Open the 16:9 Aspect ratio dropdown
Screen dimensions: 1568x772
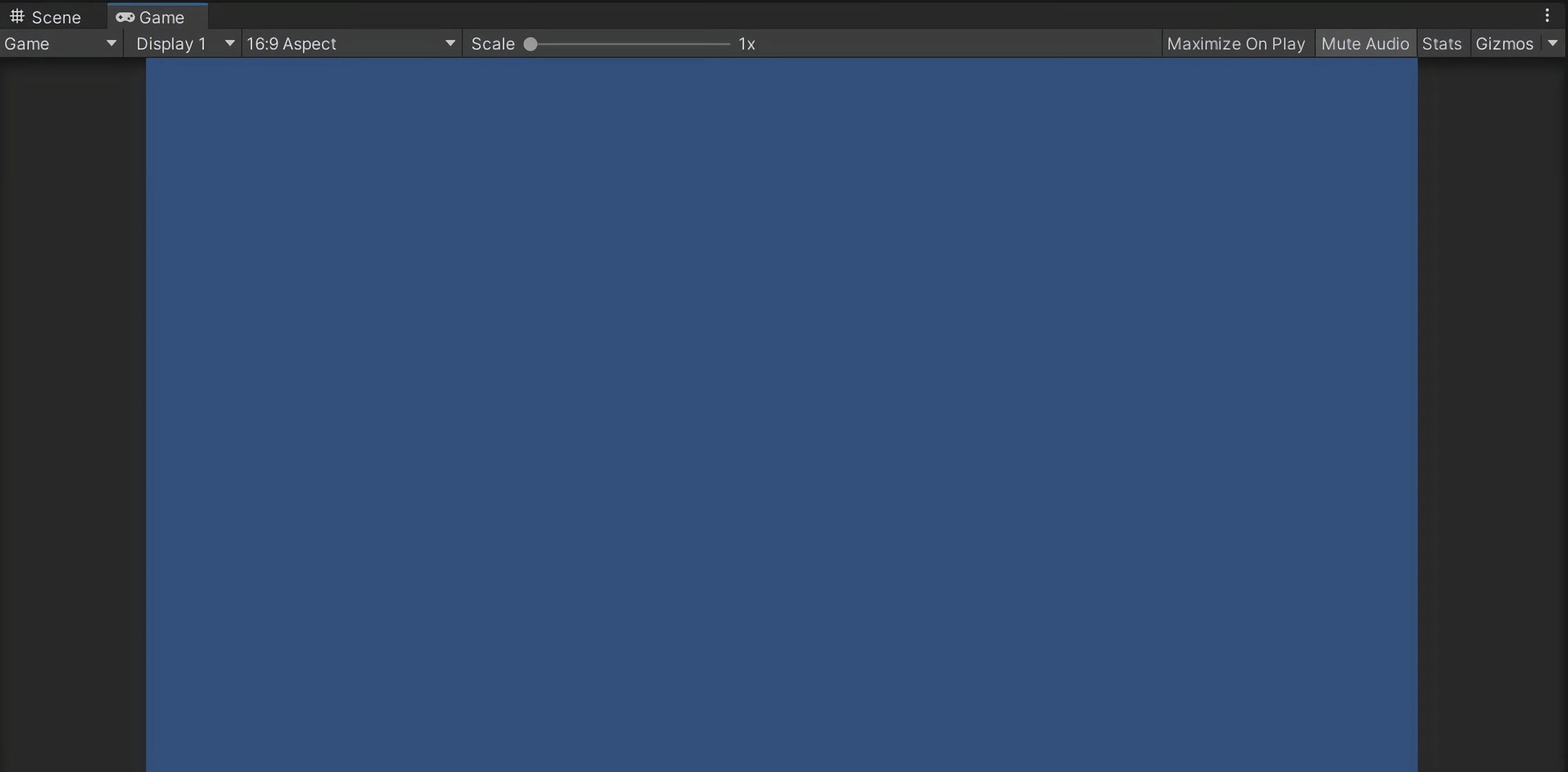pos(351,42)
